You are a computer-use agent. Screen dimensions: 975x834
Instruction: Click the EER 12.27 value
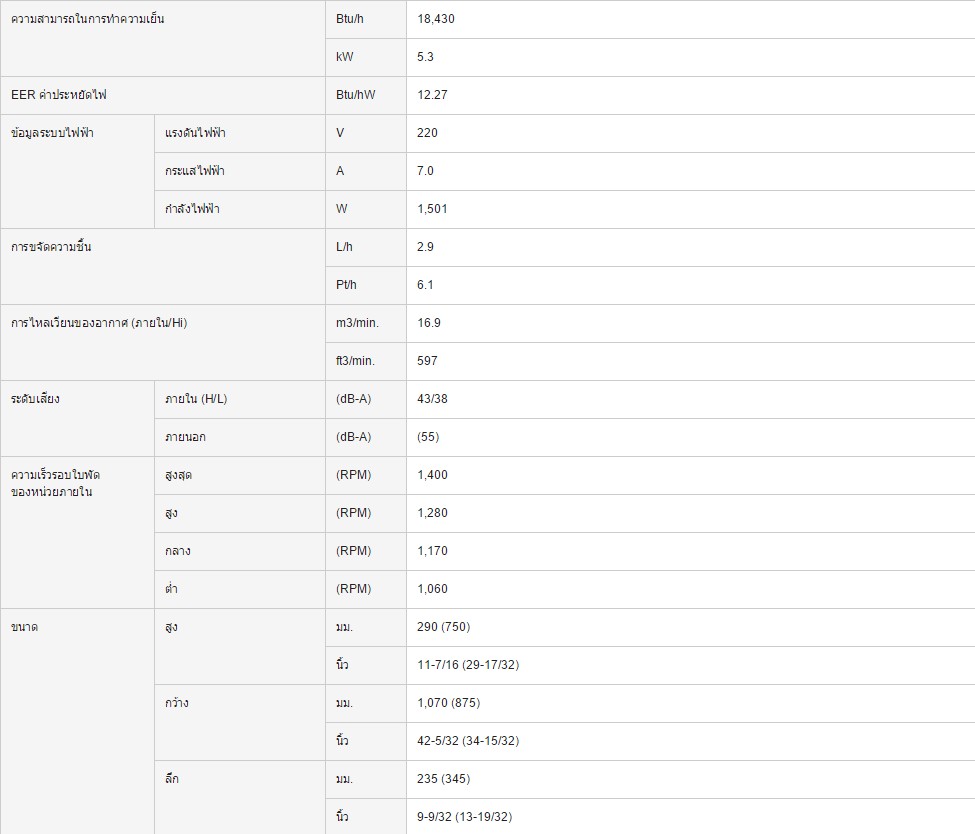tap(432, 95)
